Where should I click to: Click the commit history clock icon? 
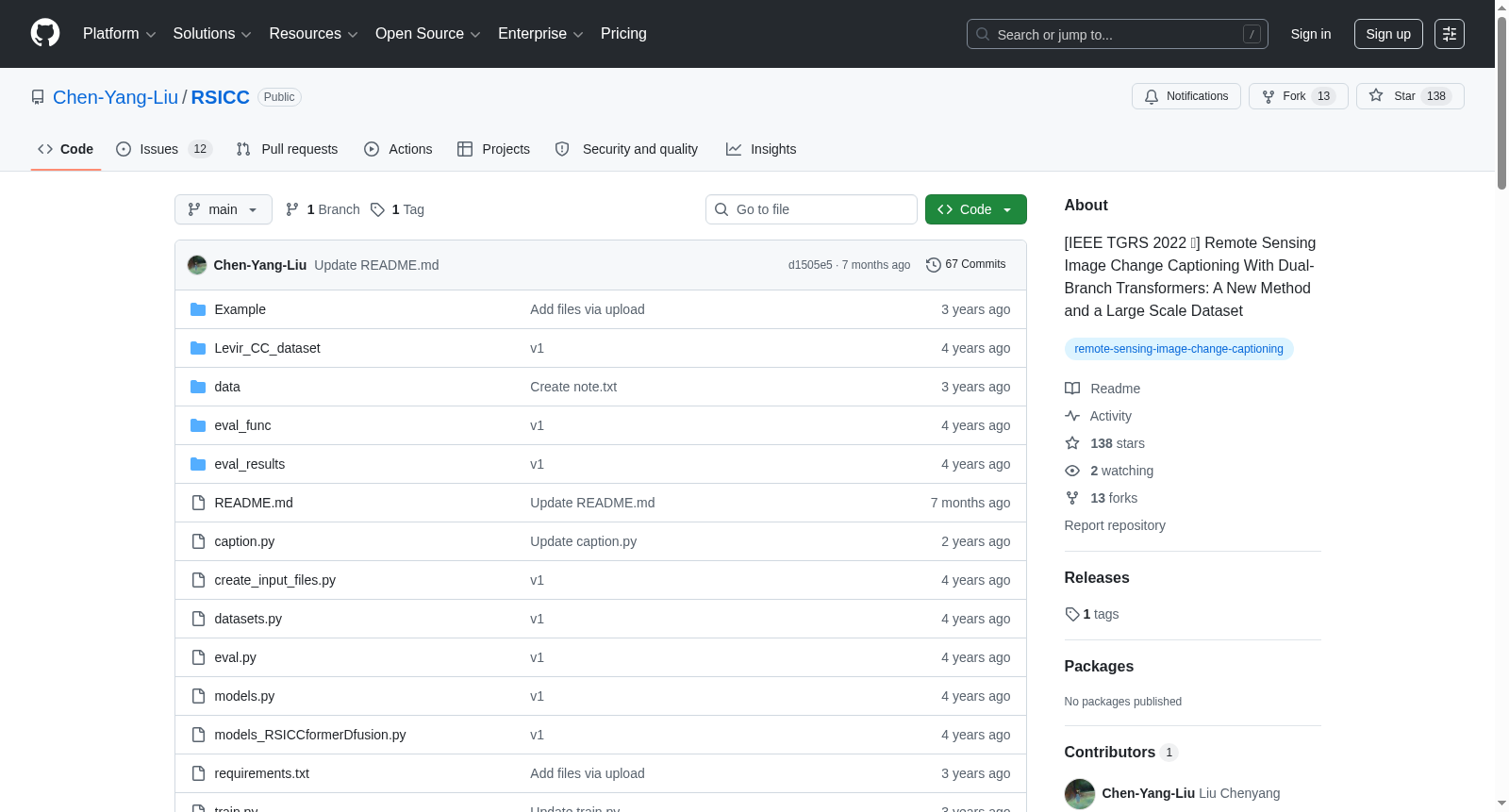pos(934,265)
